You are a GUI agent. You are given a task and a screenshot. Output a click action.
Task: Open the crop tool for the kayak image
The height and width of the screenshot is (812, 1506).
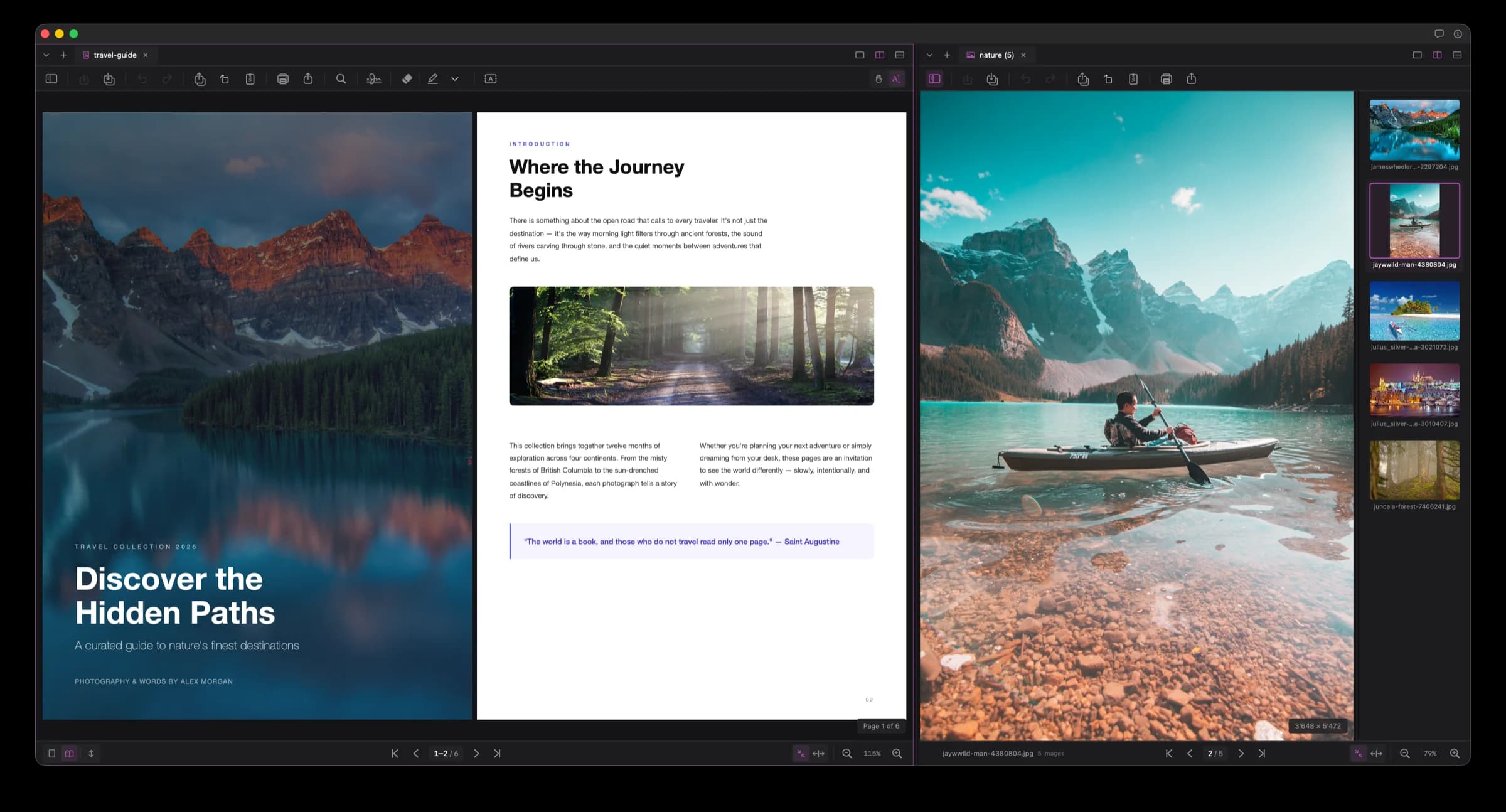click(x=1108, y=78)
